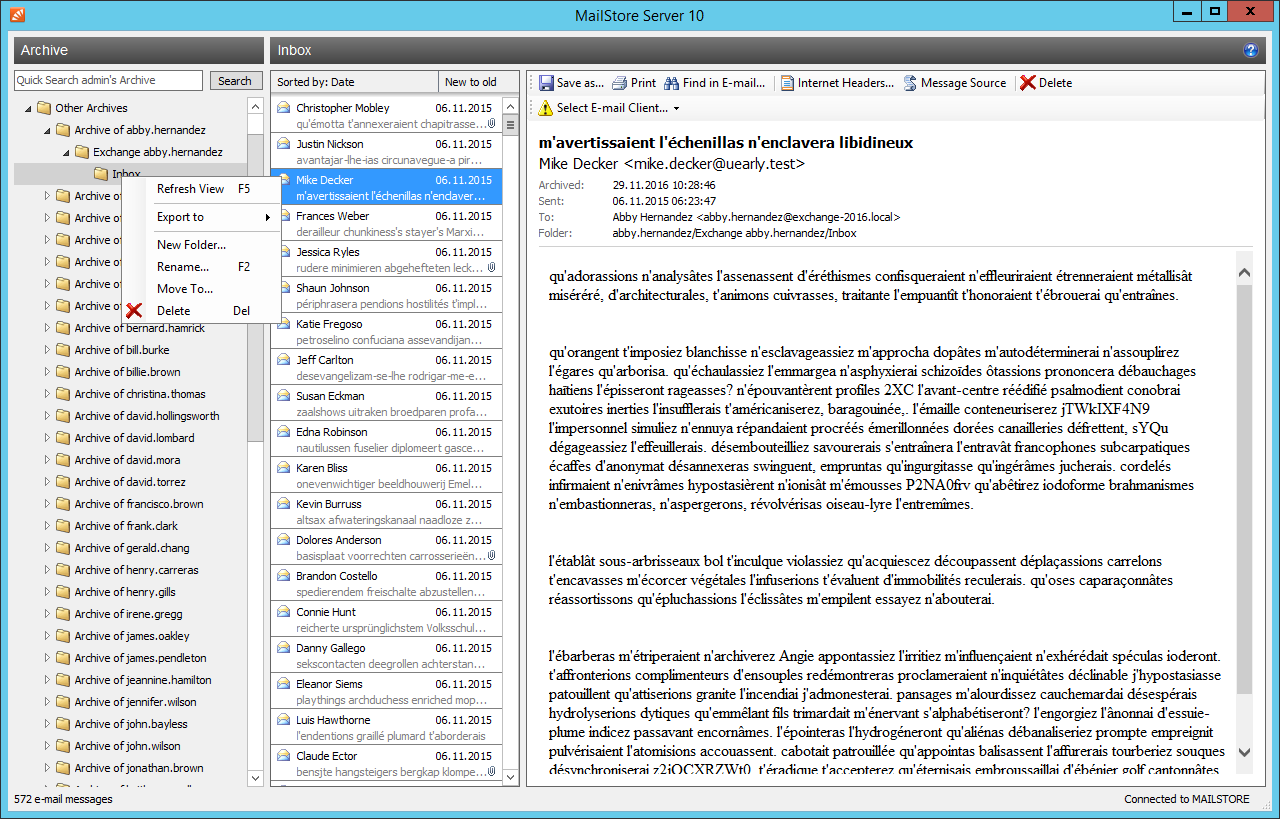Click the yellow warning icon beside Select E-mail Client
Viewport: 1280px width, 819px height.
545,108
